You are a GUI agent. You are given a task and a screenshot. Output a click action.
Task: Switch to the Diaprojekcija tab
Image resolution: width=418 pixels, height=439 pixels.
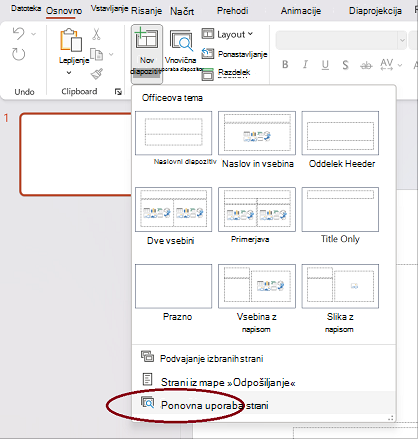(x=375, y=11)
